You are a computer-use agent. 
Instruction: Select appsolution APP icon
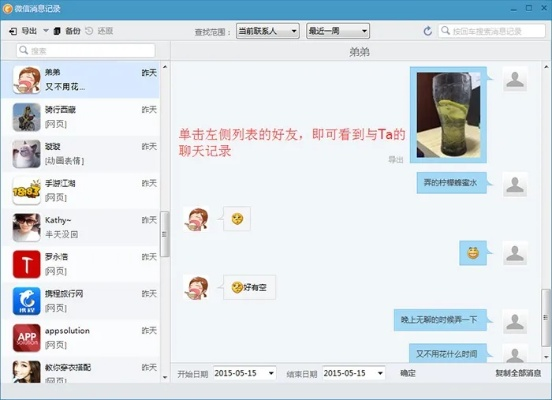(x=27, y=338)
